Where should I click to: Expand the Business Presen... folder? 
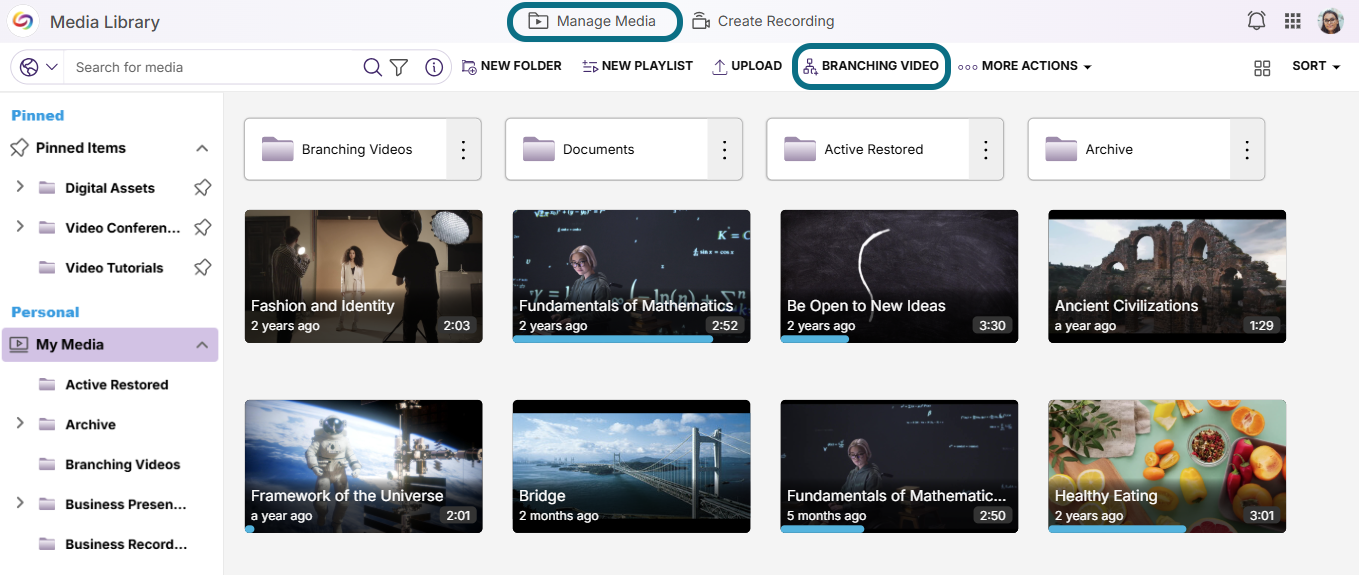pos(20,503)
